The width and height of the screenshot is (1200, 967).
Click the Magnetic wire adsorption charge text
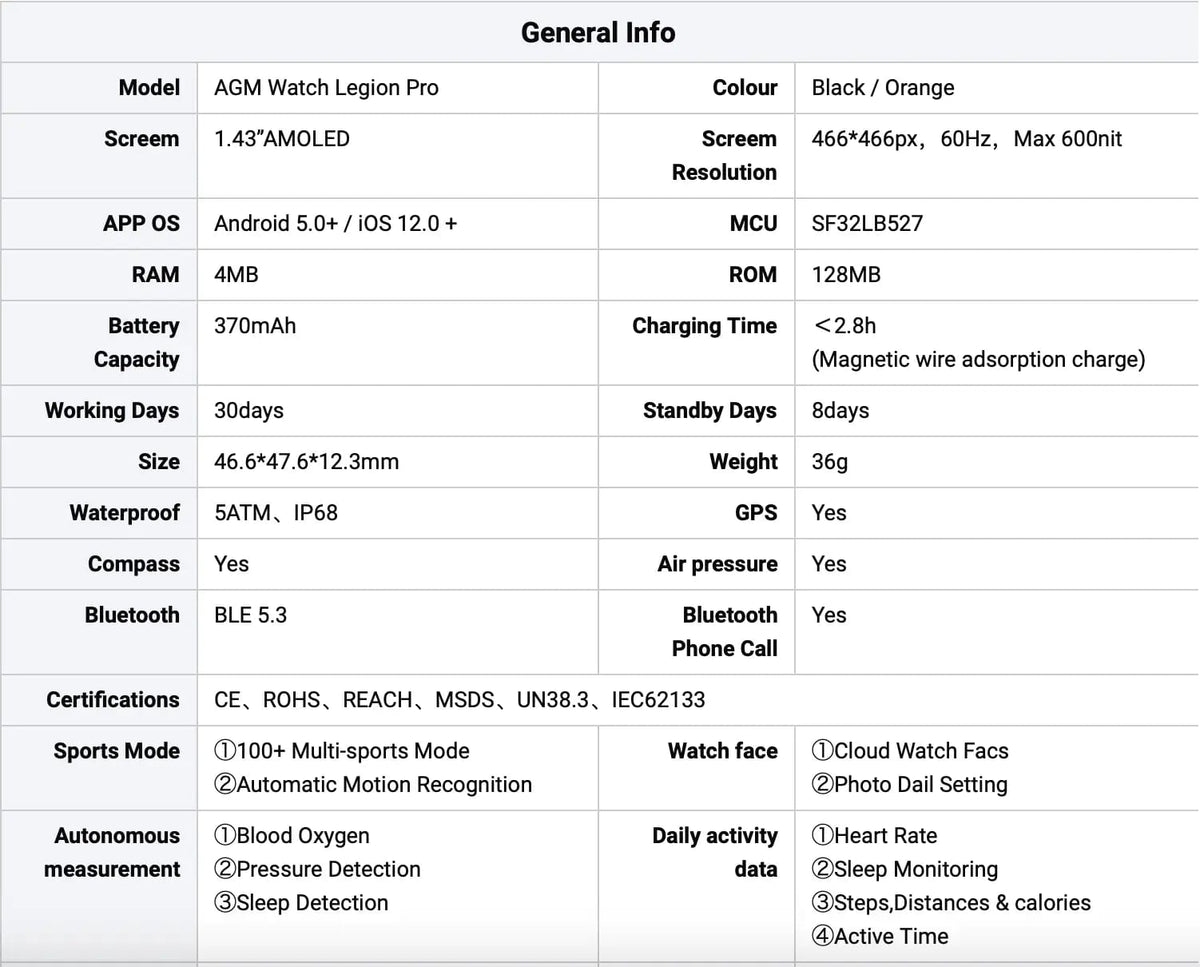coord(979,359)
